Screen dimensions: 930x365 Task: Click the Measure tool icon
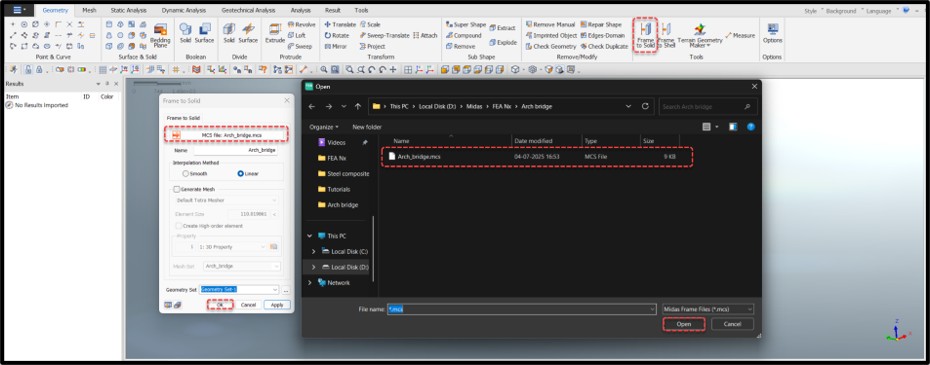[x=729, y=36]
